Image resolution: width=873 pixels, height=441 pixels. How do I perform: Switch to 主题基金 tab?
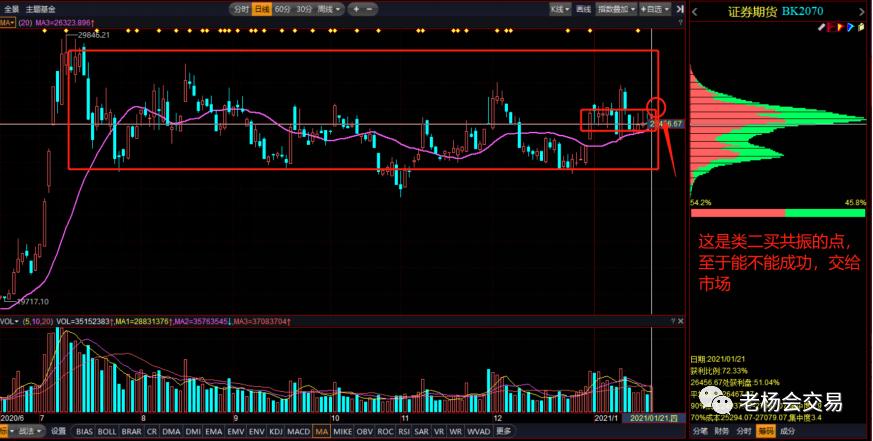click(40, 9)
